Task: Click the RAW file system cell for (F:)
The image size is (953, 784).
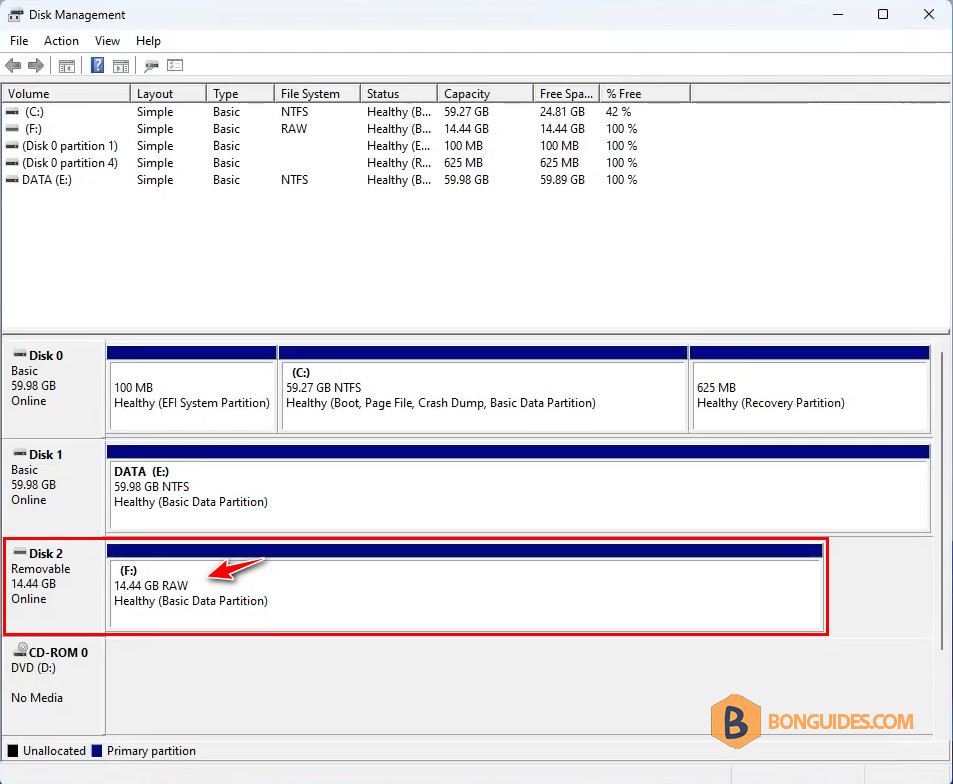Action: pos(294,129)
